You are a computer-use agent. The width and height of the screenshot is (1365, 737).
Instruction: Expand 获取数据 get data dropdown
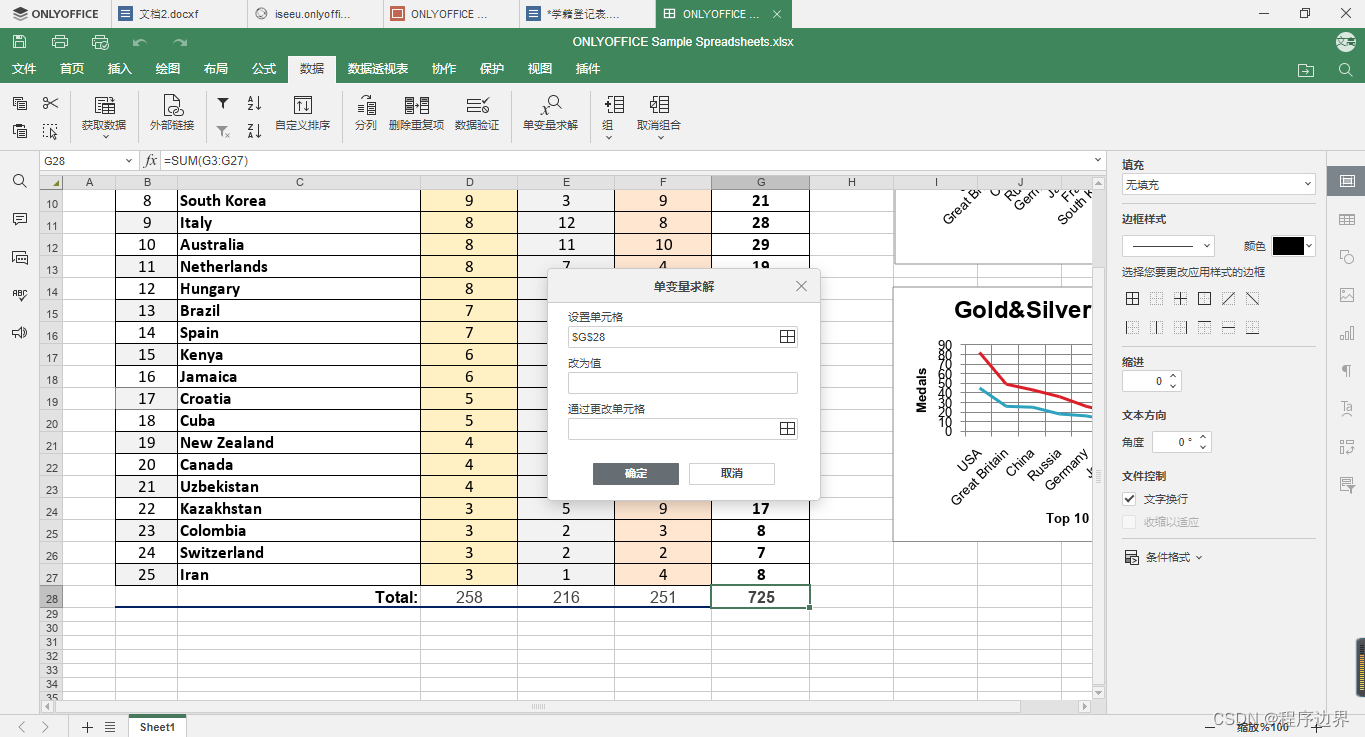pos(104,137)
